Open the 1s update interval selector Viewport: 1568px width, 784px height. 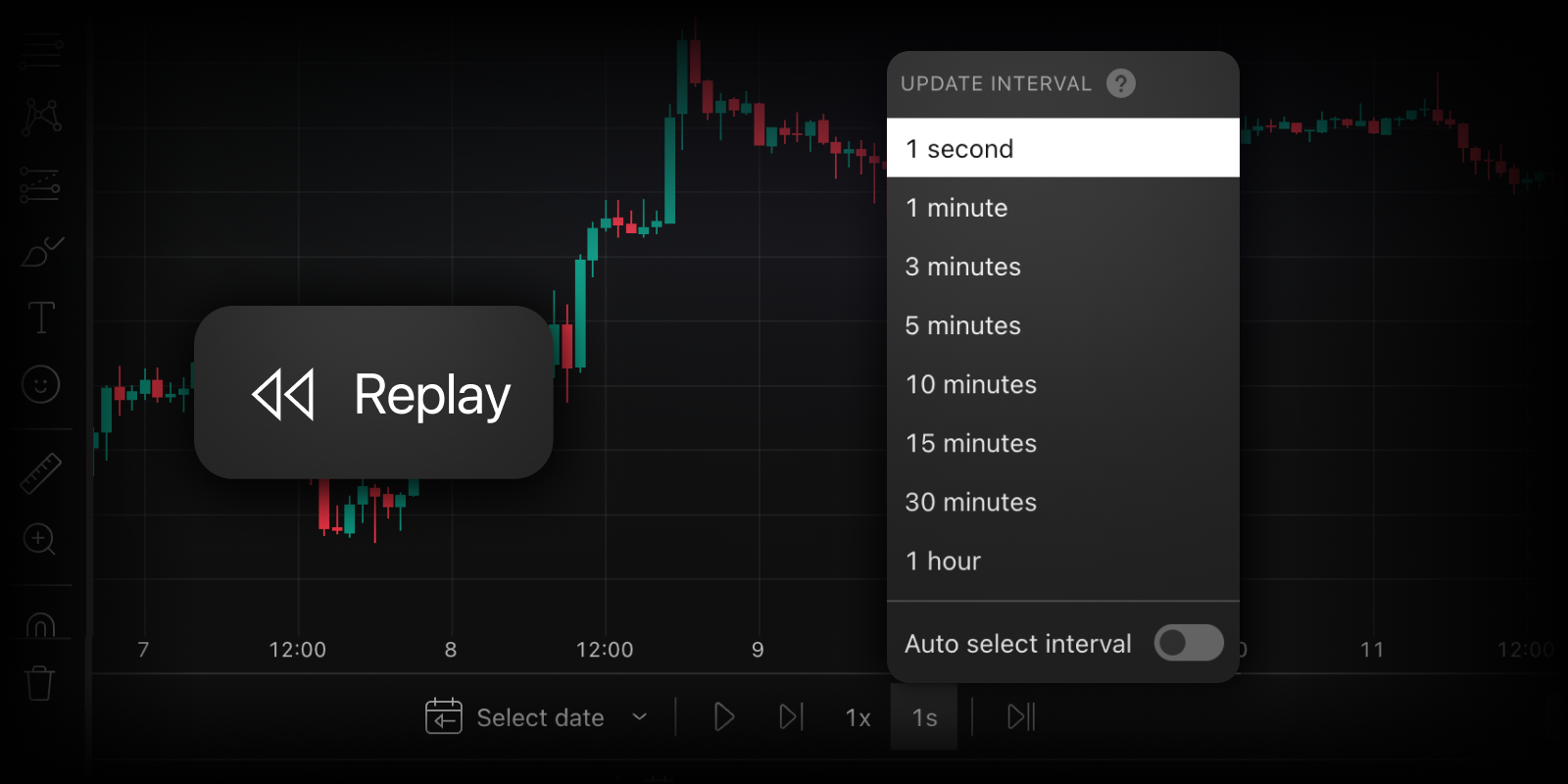[x=924, y=717]
